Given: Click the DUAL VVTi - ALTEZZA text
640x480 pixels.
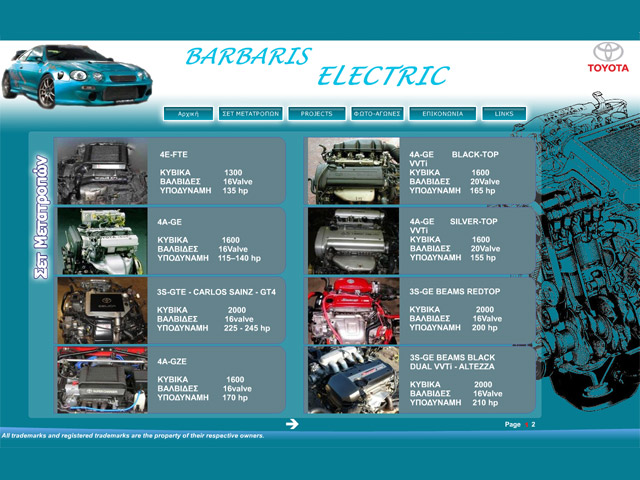Looking at the screenshot, I should click(452, 367).
